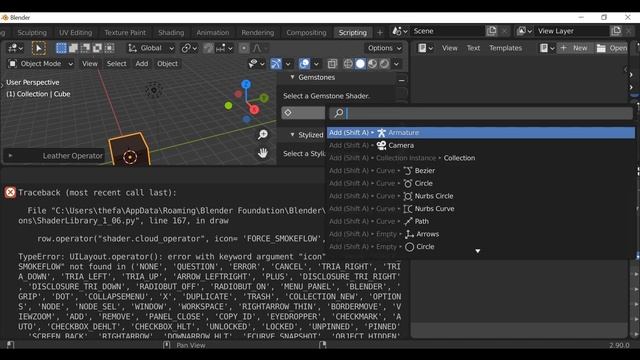
Task: Toggle Show Overlays button
Action: click(x=304, y=64)
